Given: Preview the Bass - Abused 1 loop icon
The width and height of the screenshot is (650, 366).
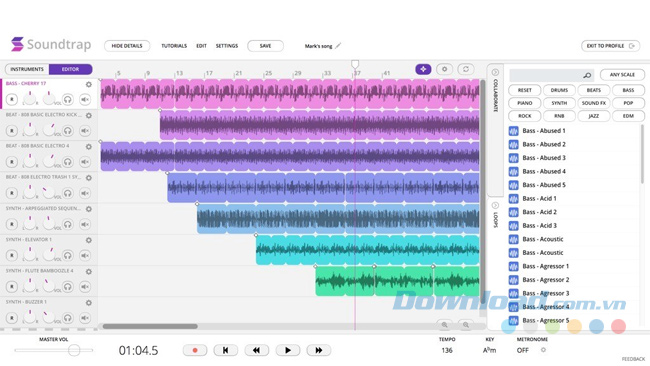Looking at the screenshot, I should tap(513, 131).
